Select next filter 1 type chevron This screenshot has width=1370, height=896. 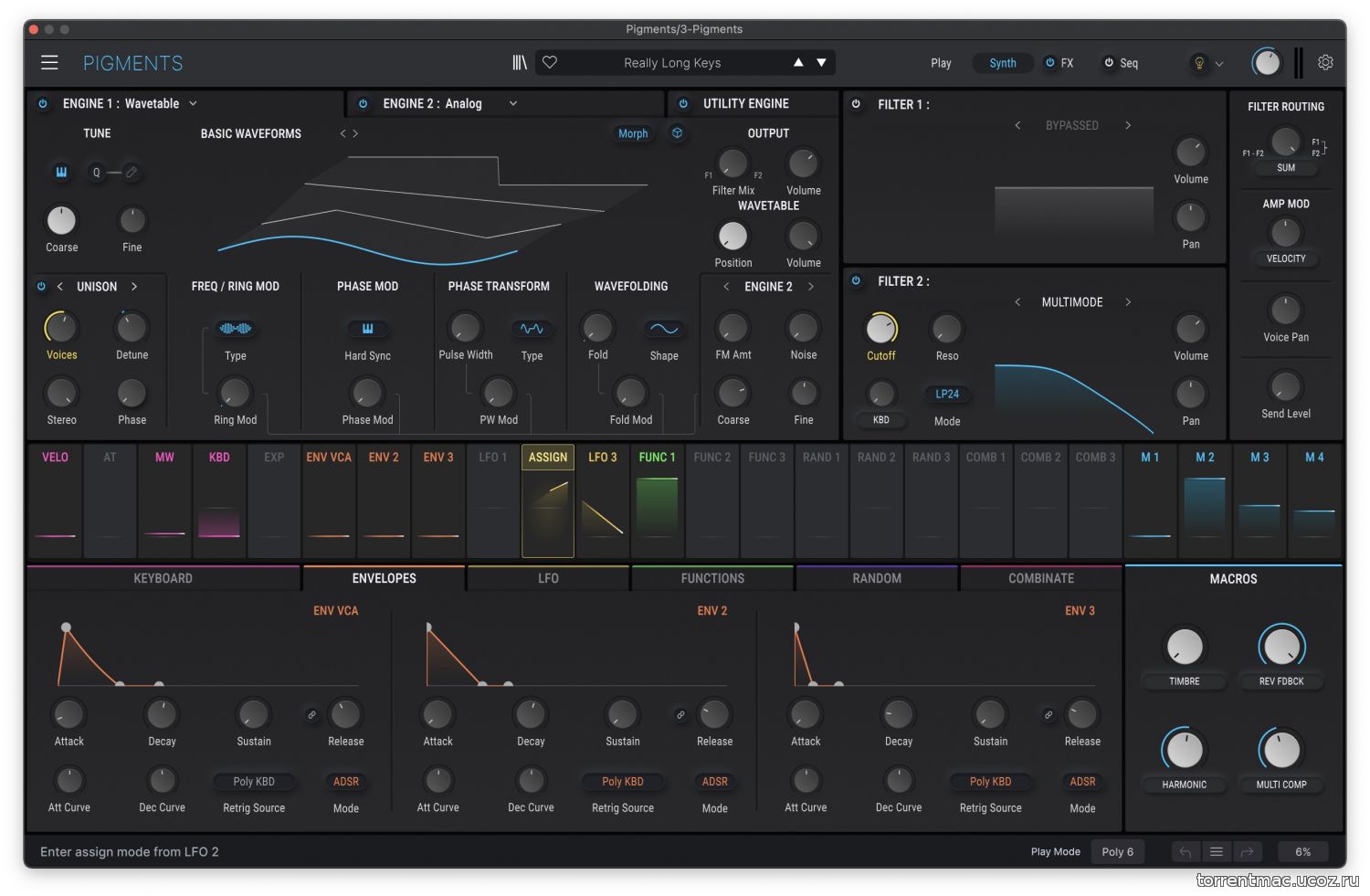[x=1128, y=125]
